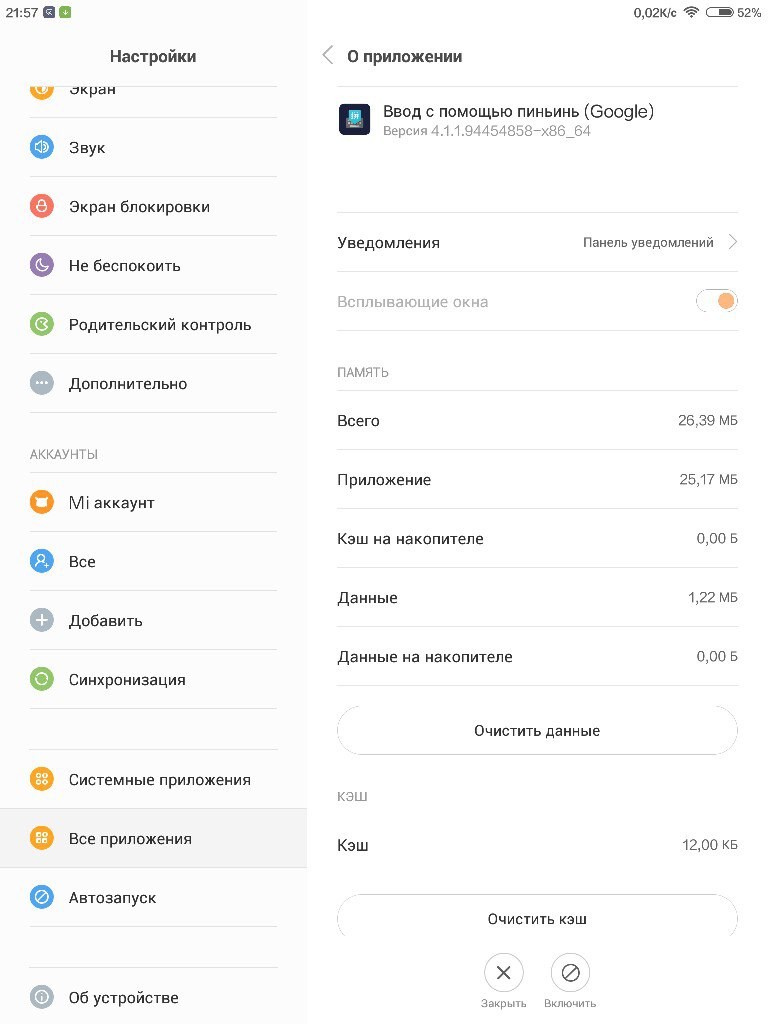The image size is (768, 1024).
Task: Tap the Добавить account plus icon
Action: pos(42,620)
